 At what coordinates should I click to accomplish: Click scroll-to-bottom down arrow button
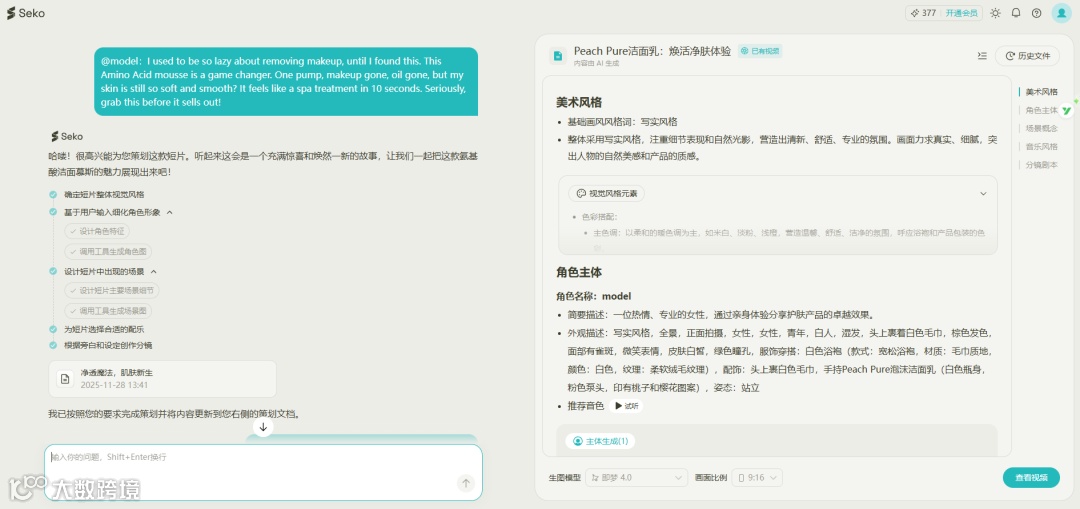point(263,427)
